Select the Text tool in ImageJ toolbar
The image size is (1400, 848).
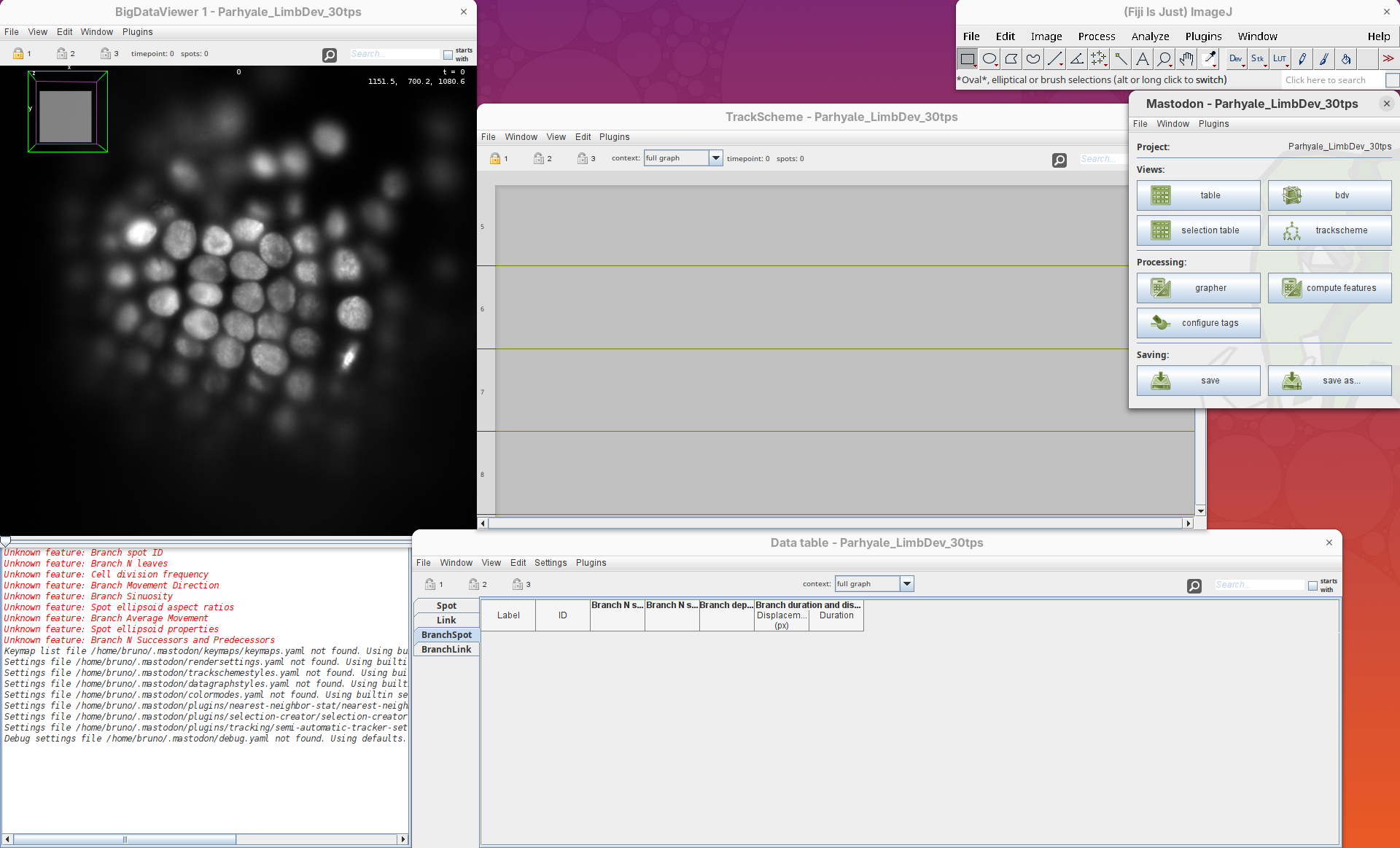(x=1143, y=59)
